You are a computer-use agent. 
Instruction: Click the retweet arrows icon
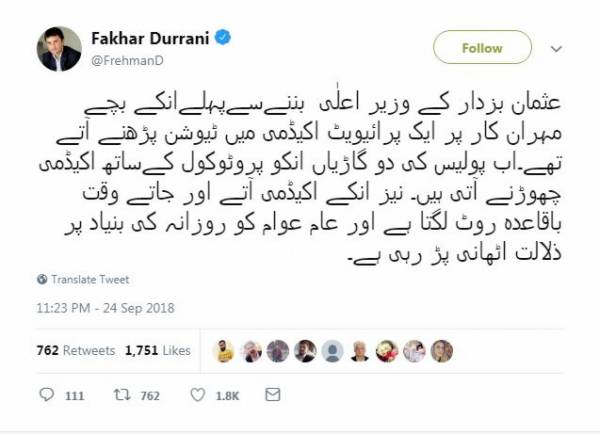(122, 395)
